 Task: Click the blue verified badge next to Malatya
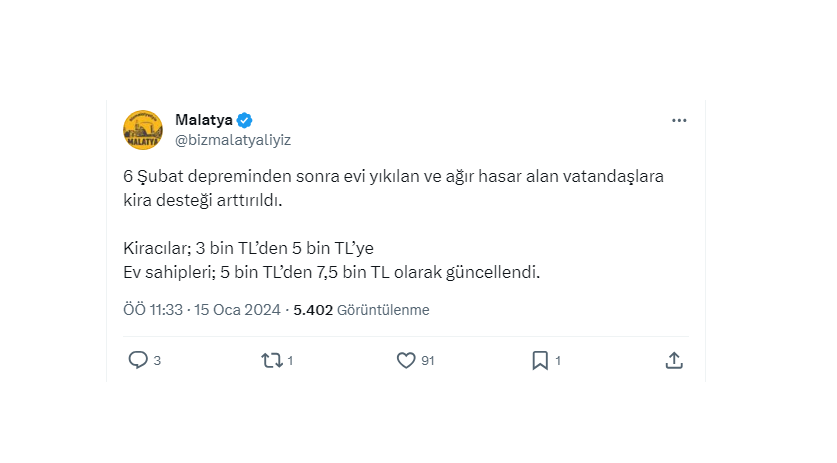click(245, 120)
